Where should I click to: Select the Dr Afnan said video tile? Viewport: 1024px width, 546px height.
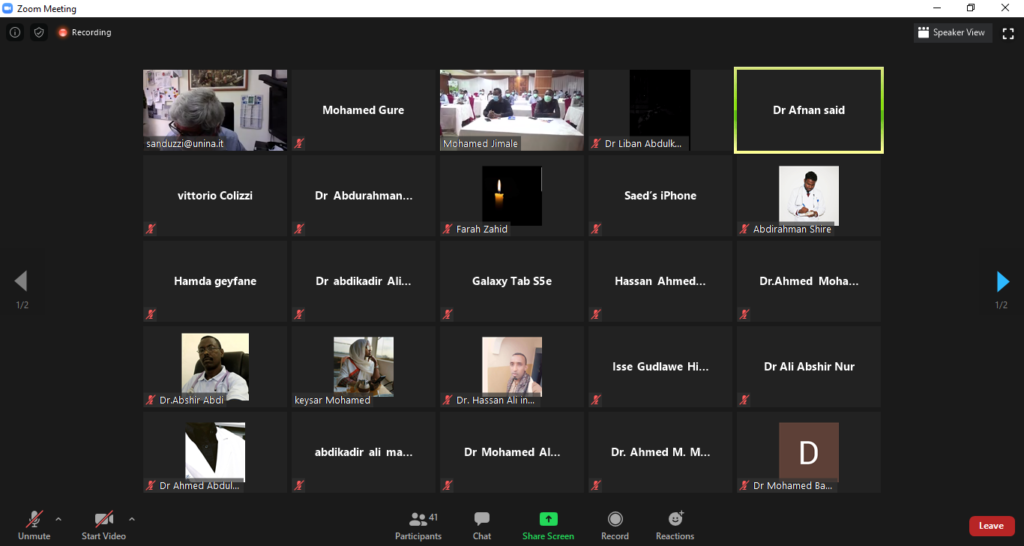pos(809,110)
